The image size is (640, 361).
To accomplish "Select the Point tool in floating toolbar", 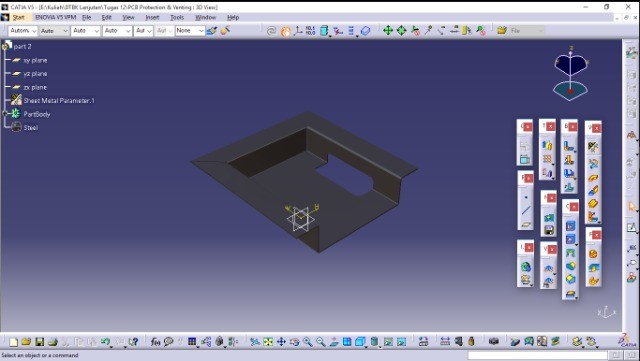I will point(526,197).
